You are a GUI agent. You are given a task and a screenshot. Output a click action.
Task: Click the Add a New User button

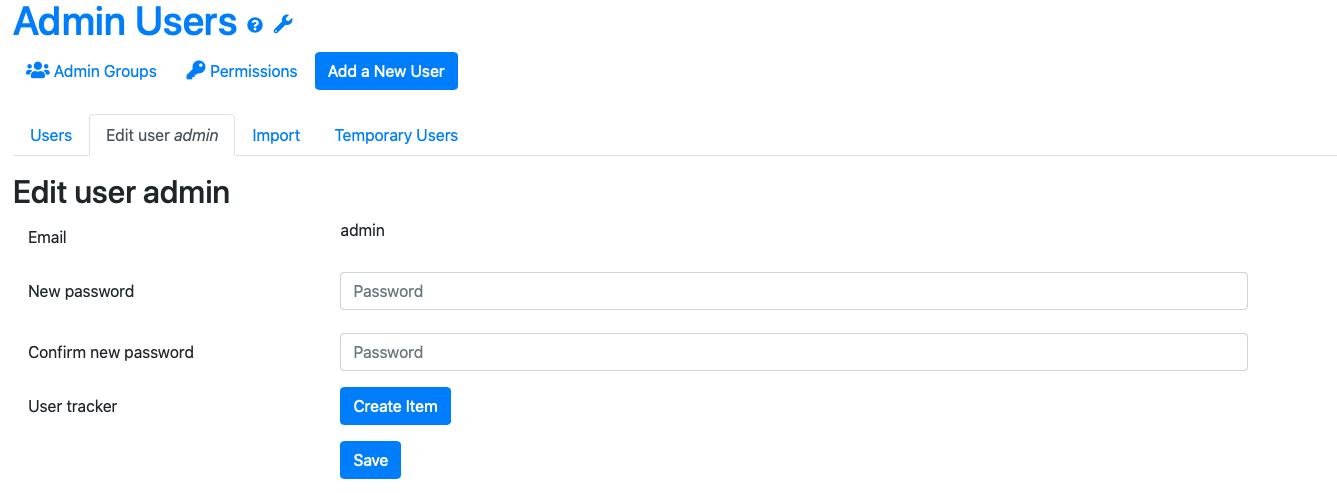click(x=386, y=71)
